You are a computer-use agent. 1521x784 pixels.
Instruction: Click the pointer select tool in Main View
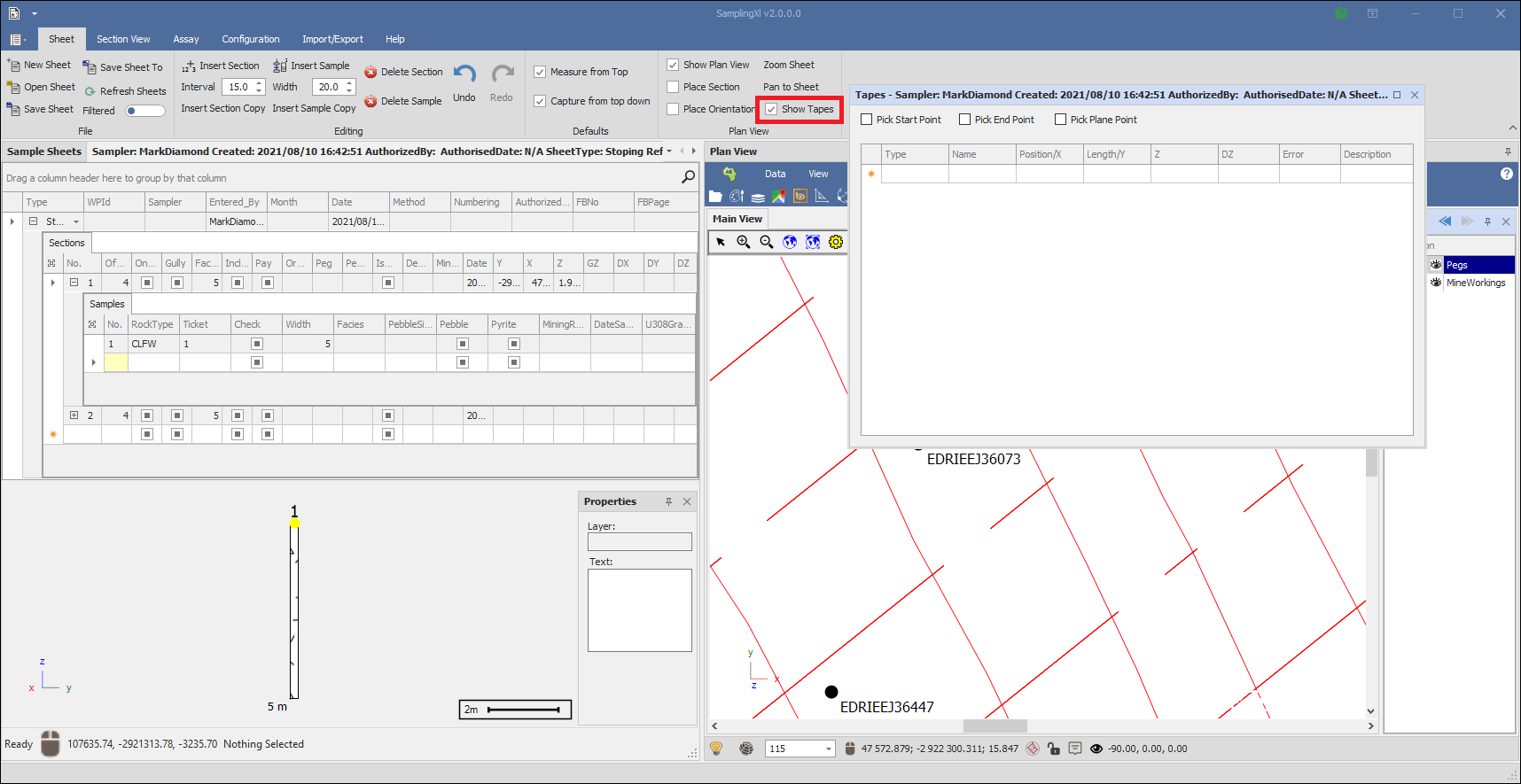(x=721, y=242)
